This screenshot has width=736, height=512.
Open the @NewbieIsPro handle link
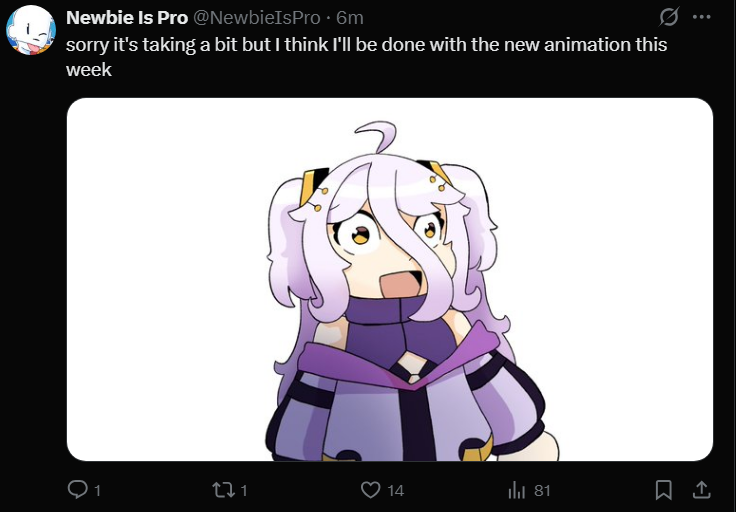pos(256,18)
